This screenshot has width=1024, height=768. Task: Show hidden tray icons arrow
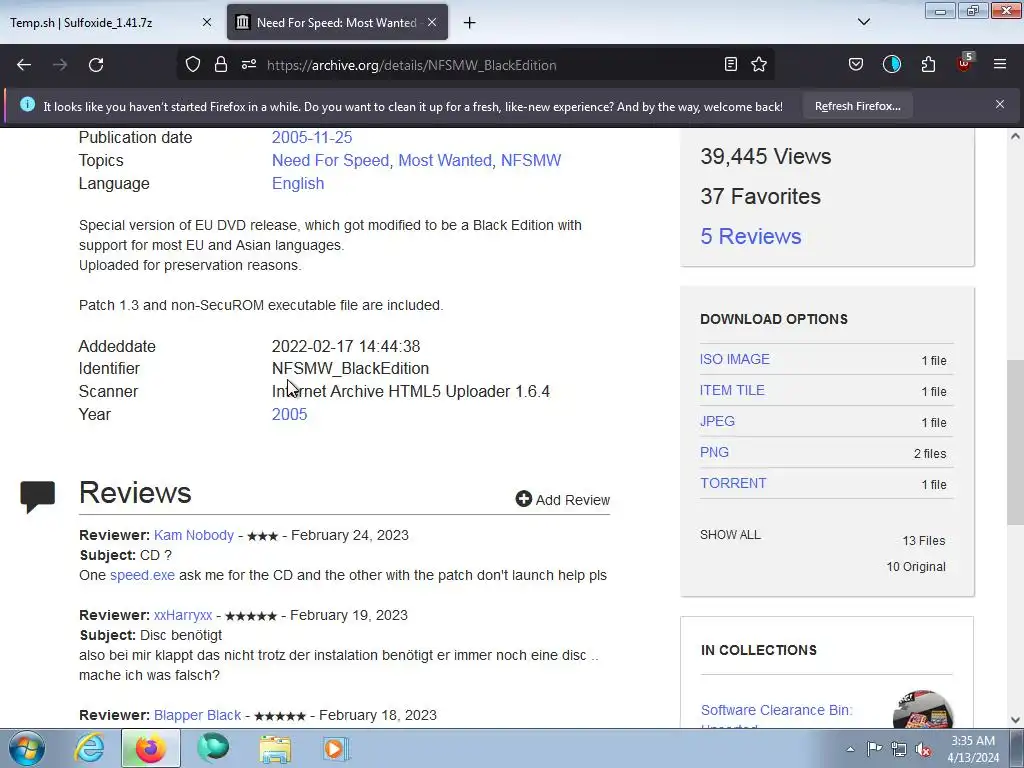[x=850, y=749]
